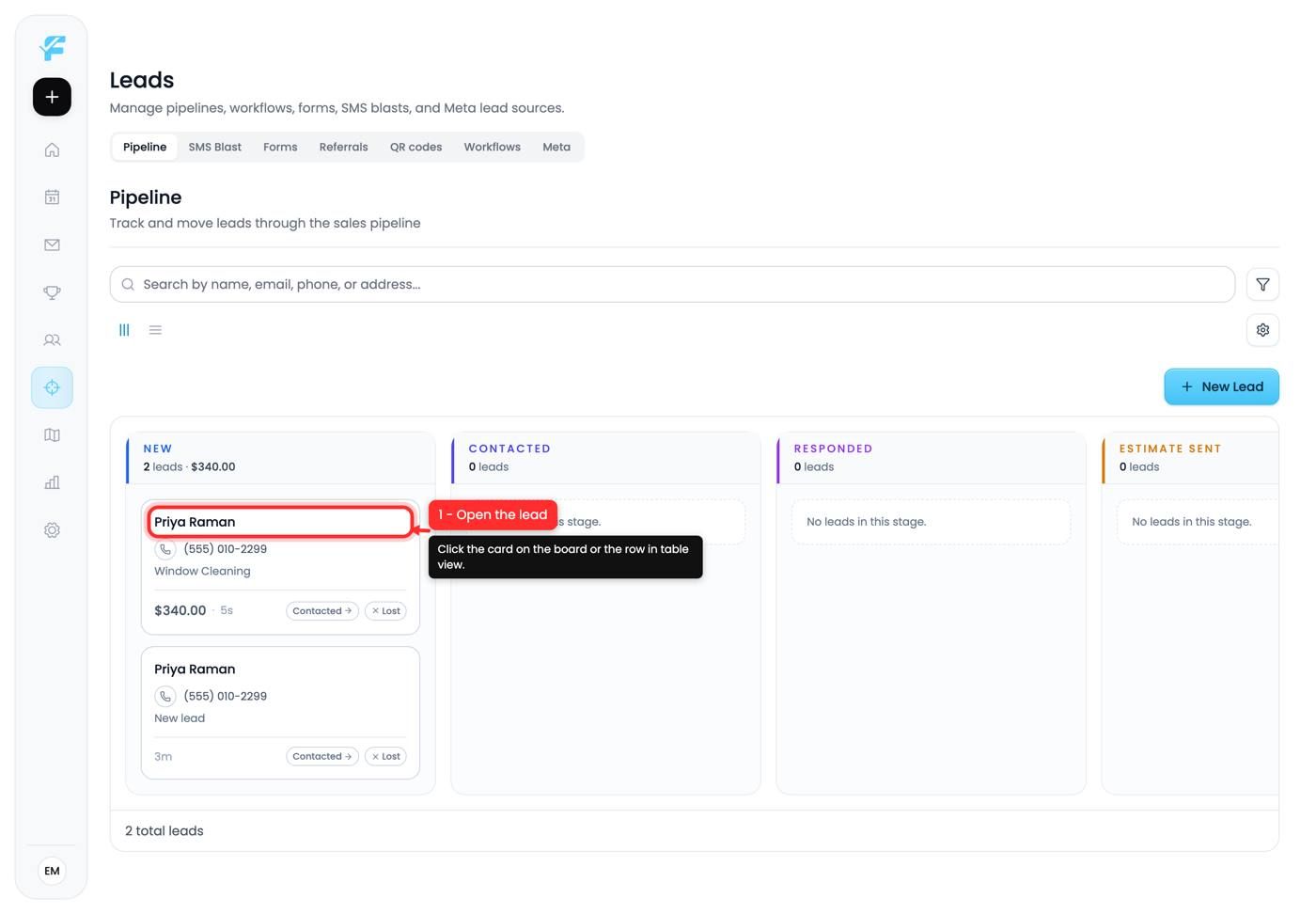This screenshot has width=1316, height=914.
Task: Create a New Lead
Action: pos(1221,386)
